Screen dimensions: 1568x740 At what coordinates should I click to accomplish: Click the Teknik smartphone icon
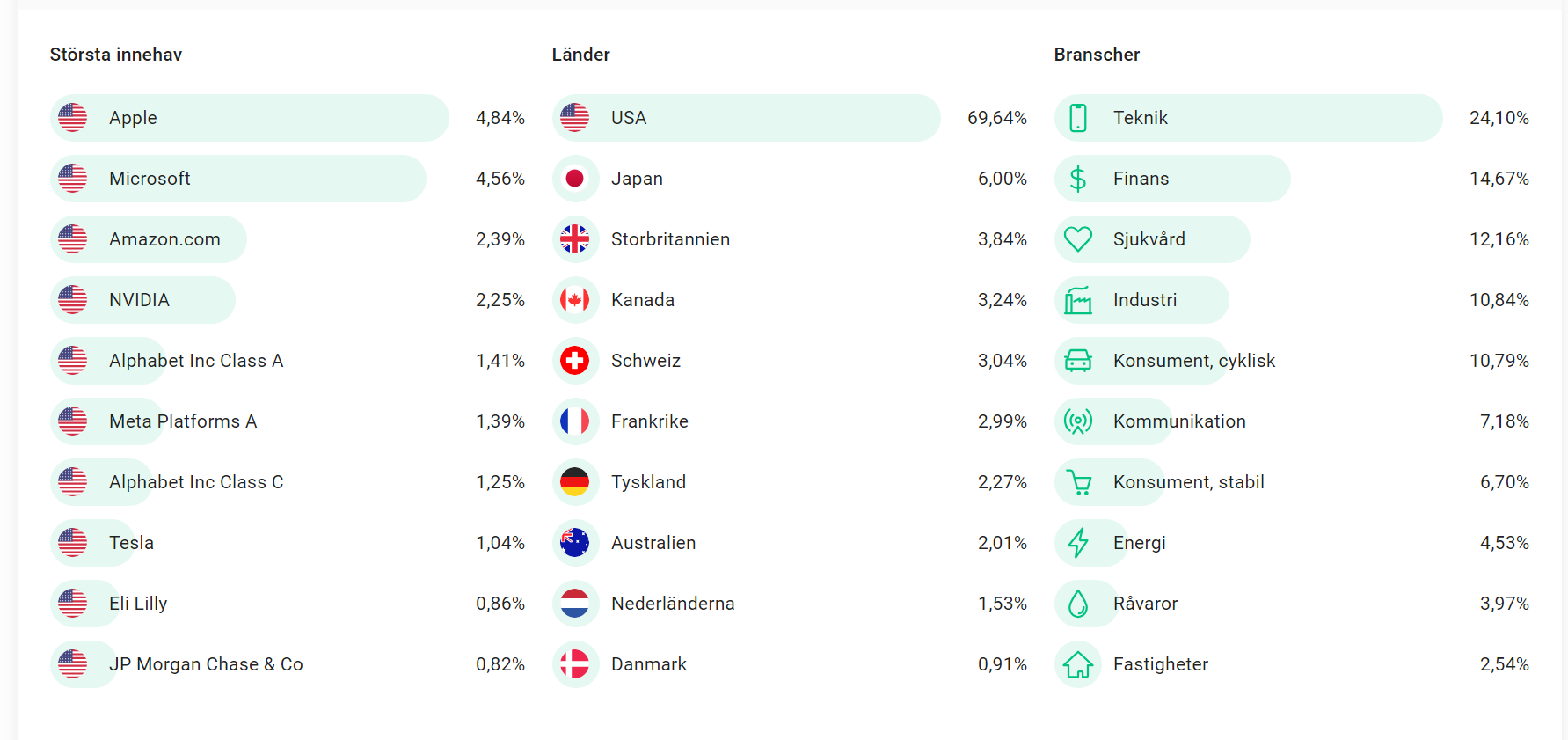1077,118
